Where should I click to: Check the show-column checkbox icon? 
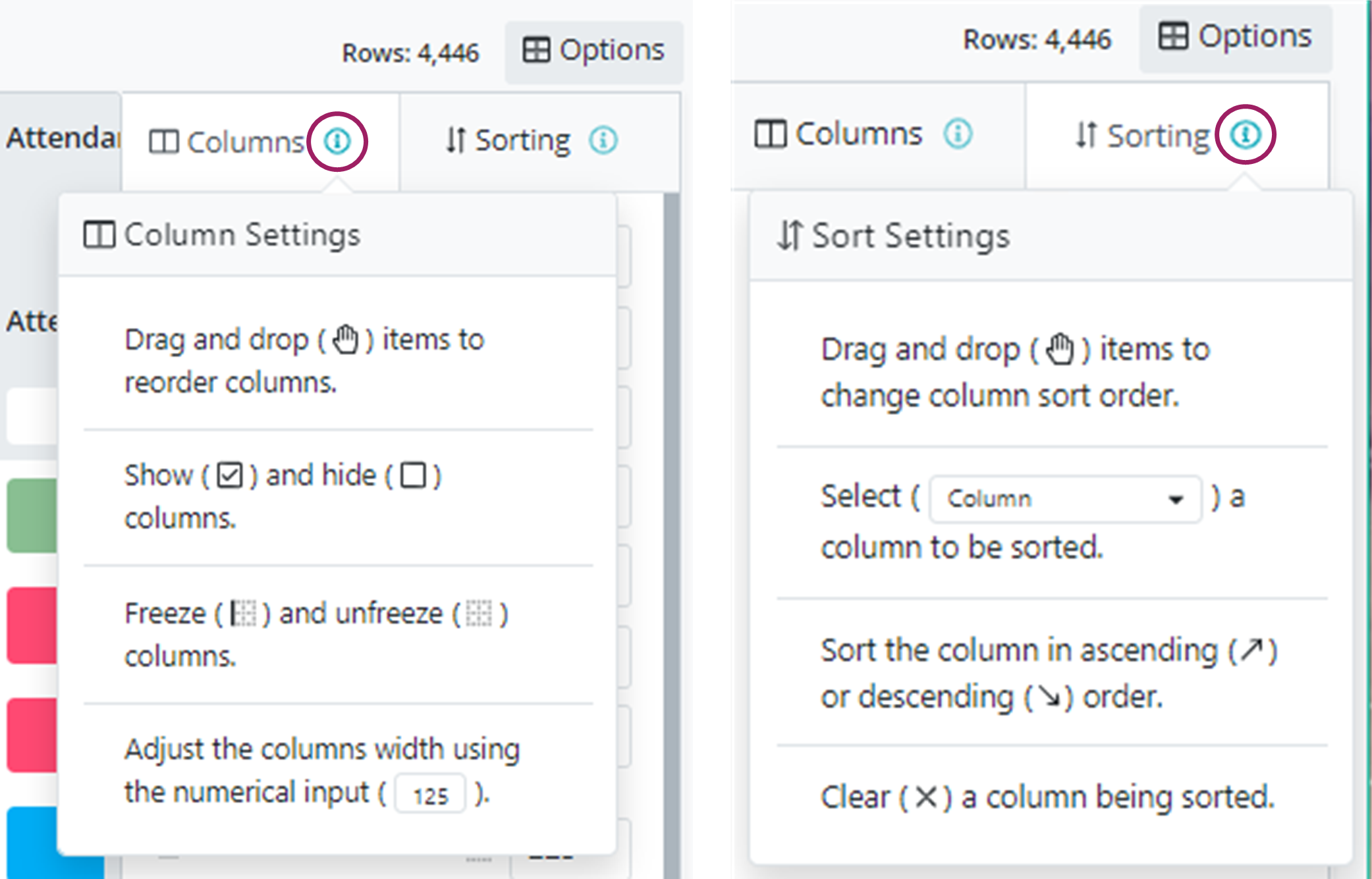point(231,475)
